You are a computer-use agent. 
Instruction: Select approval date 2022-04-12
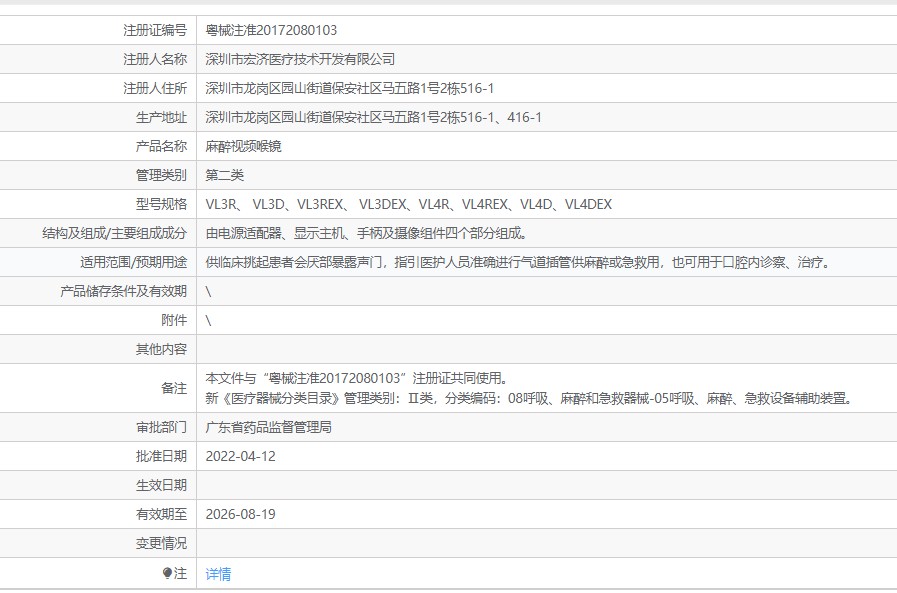(240, 456)
